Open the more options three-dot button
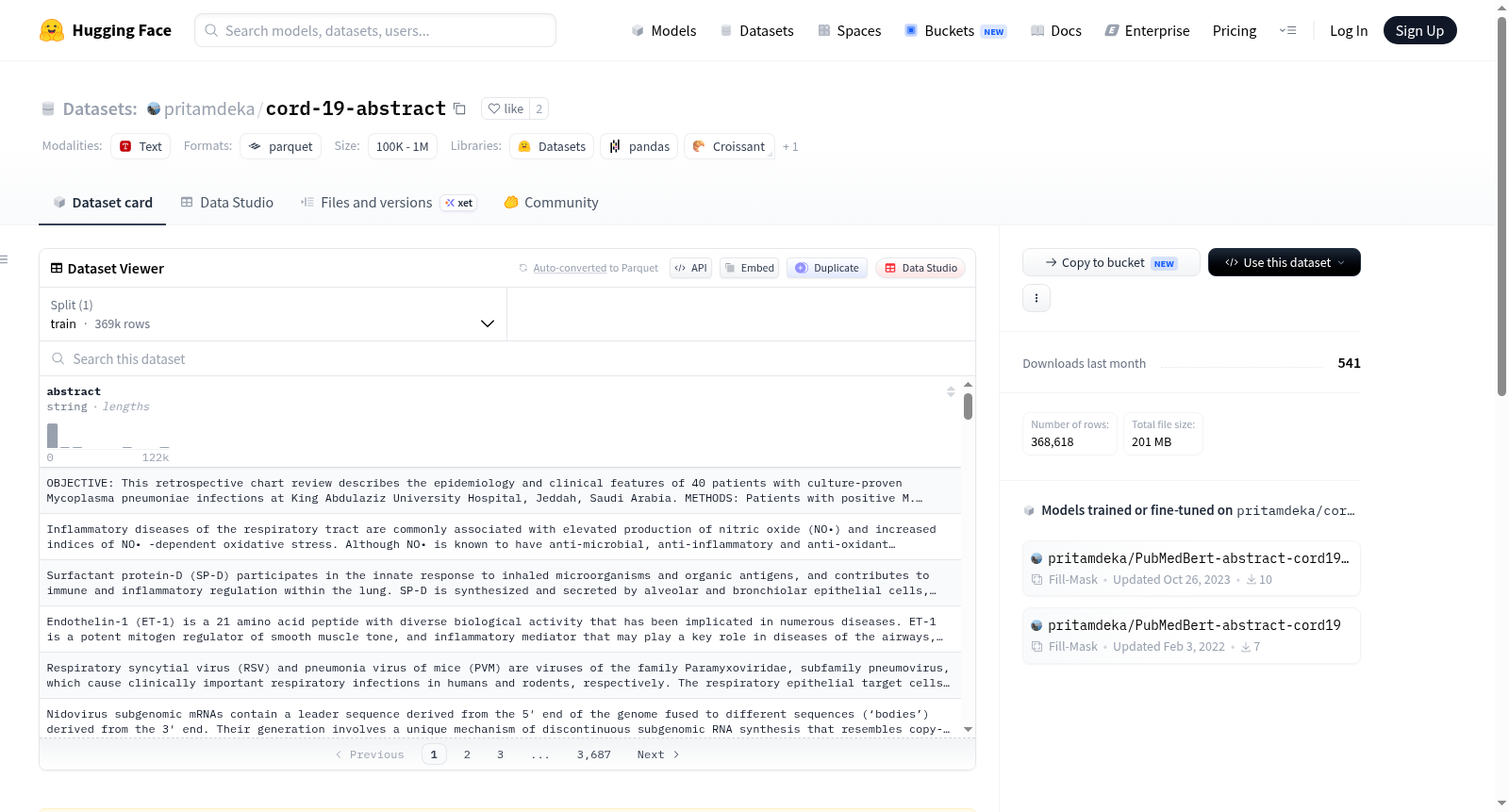This screenshot has height=812, width=1509. [1036, 298]
